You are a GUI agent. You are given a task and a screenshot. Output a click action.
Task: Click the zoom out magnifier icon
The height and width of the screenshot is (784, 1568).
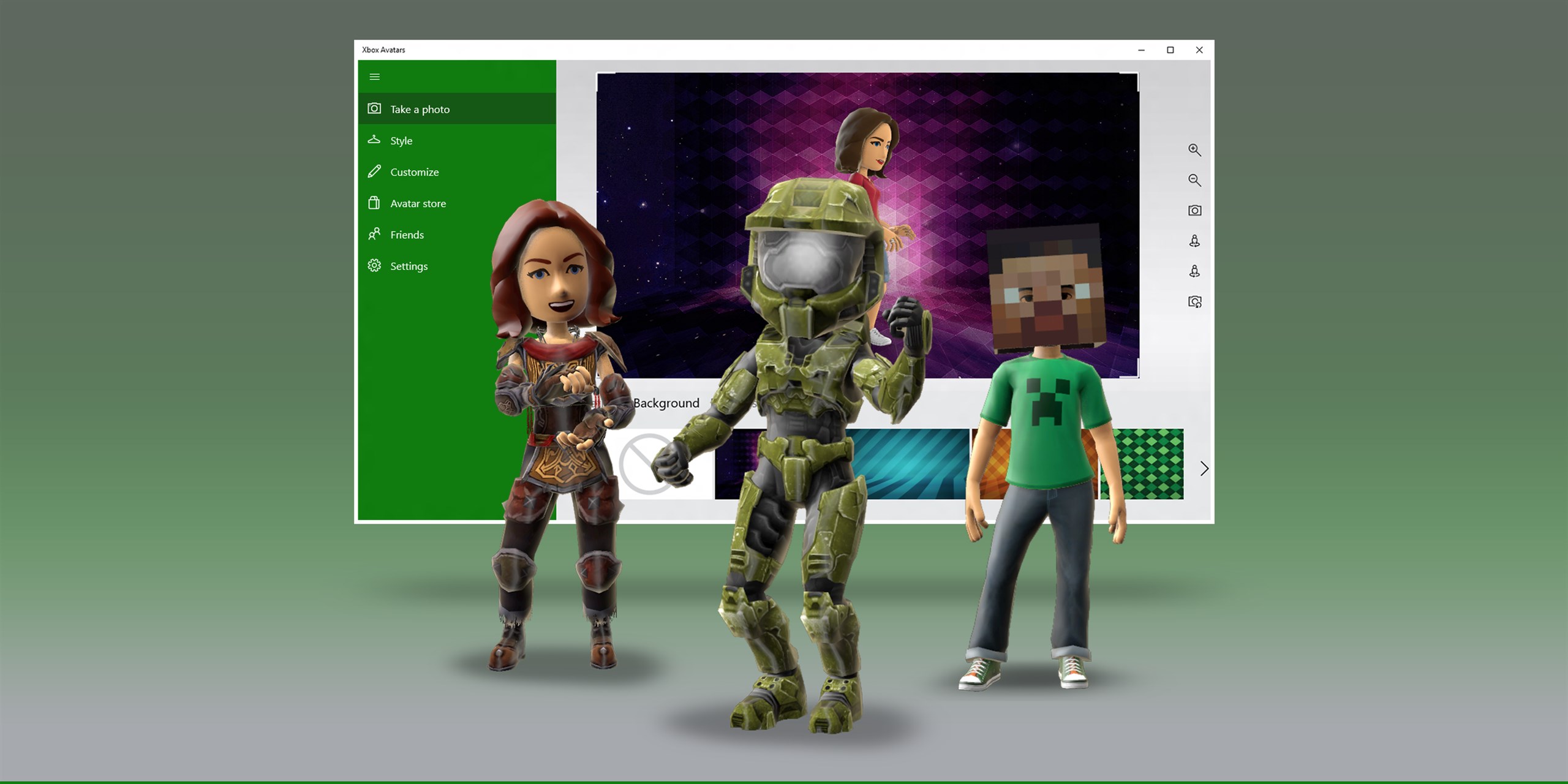pos(1194,180)
